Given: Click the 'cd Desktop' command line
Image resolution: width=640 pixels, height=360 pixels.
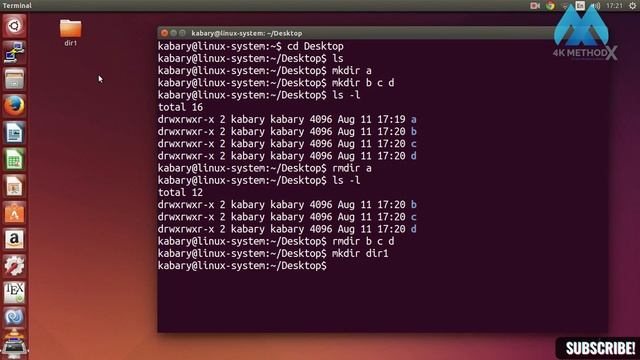Looking at the screenshot, I should (x=251, y=46).
